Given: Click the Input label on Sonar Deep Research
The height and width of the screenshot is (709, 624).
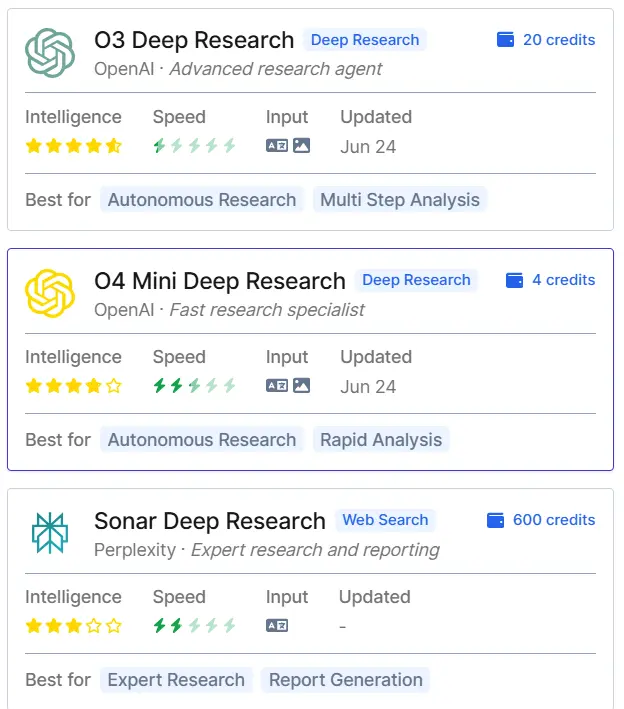Looking at the screenshot, I should 287,597.
